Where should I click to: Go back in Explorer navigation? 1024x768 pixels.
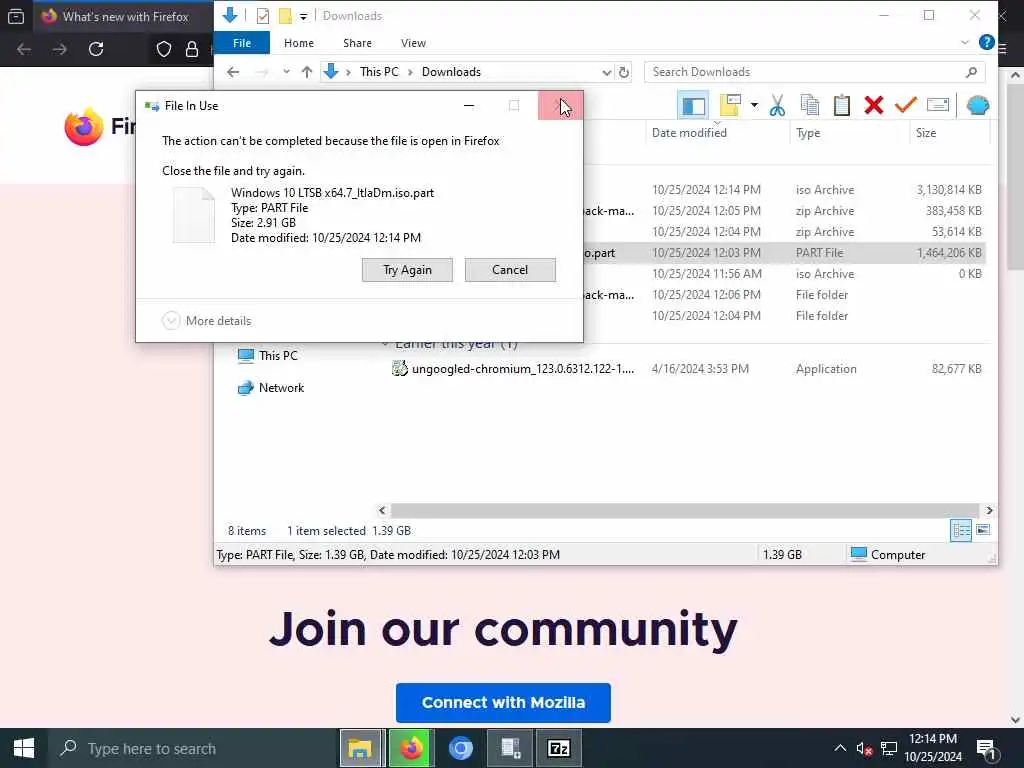(x=233, y=72)
